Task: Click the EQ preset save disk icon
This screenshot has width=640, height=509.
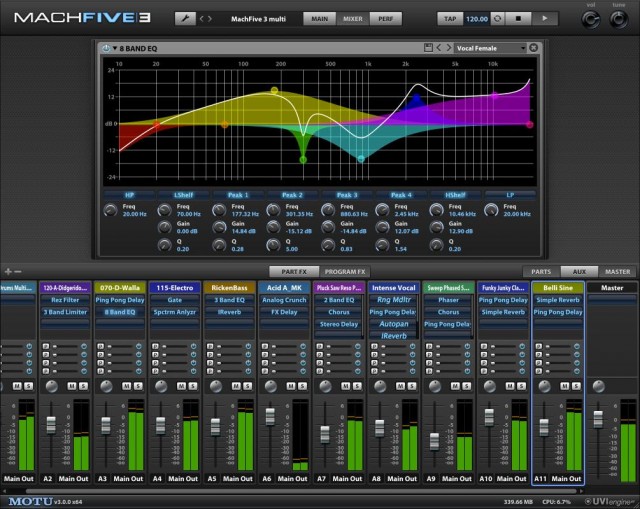Action: tap(428, 47)
